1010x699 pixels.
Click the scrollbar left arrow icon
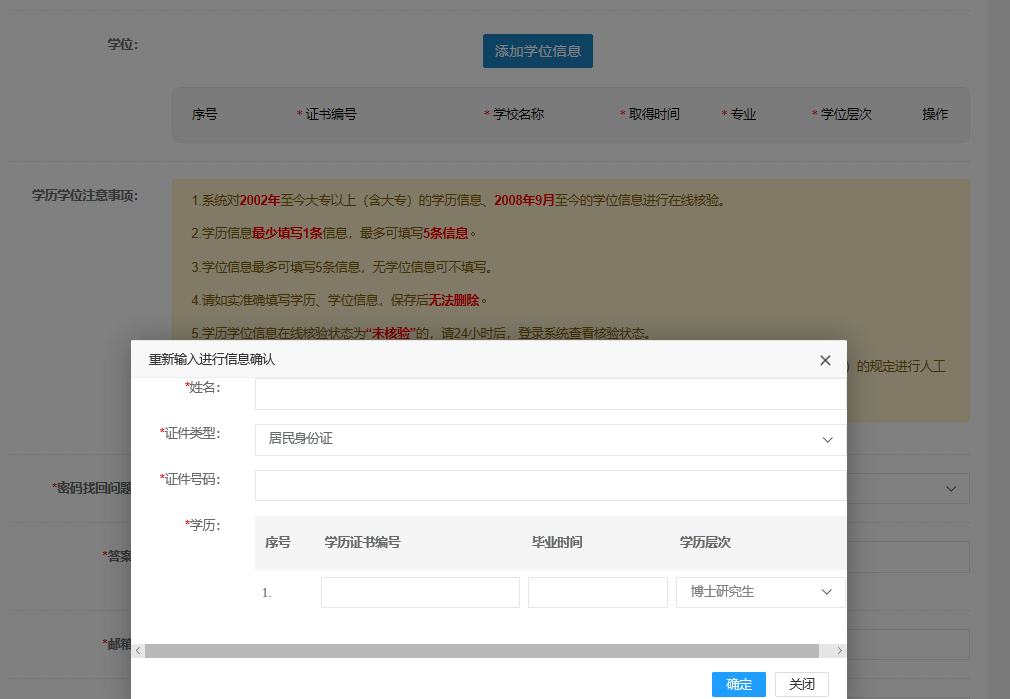(140, 650)
